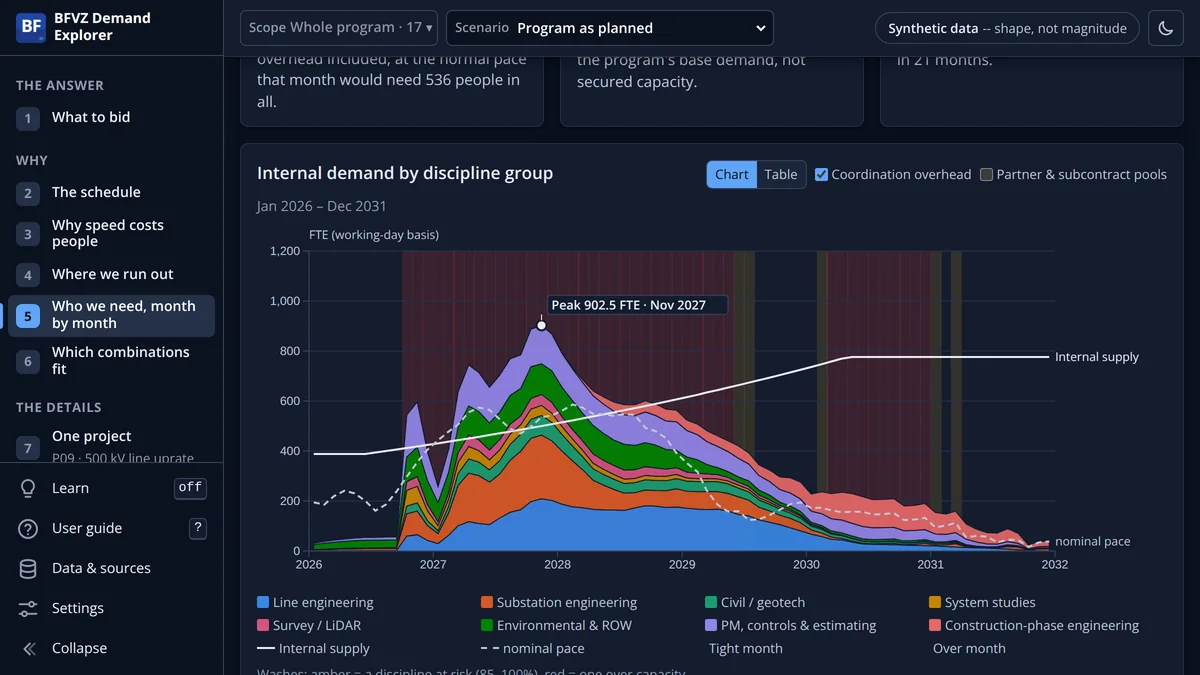This screenshot has height=675, width=1200.
Task: Click the Settings sliders icon
Action: pos(28,608)
